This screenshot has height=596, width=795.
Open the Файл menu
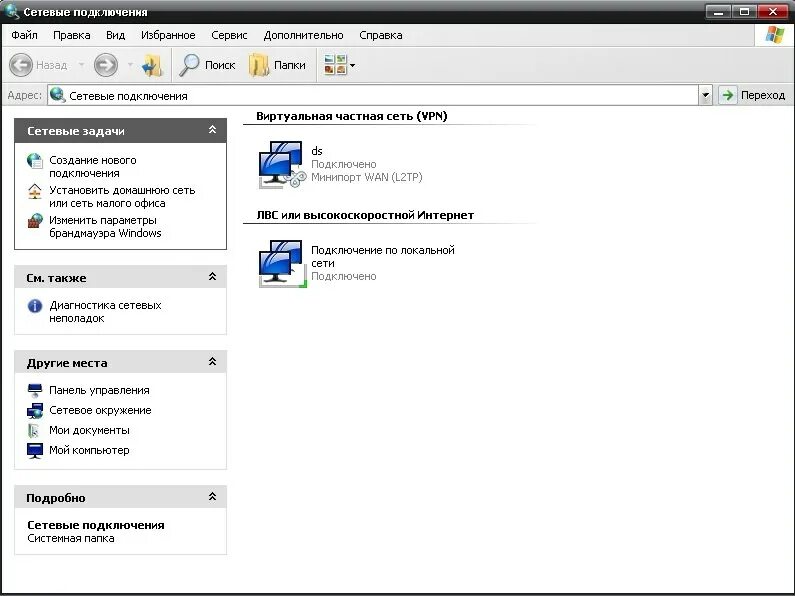pyautogui.click(x=24, y=35)
